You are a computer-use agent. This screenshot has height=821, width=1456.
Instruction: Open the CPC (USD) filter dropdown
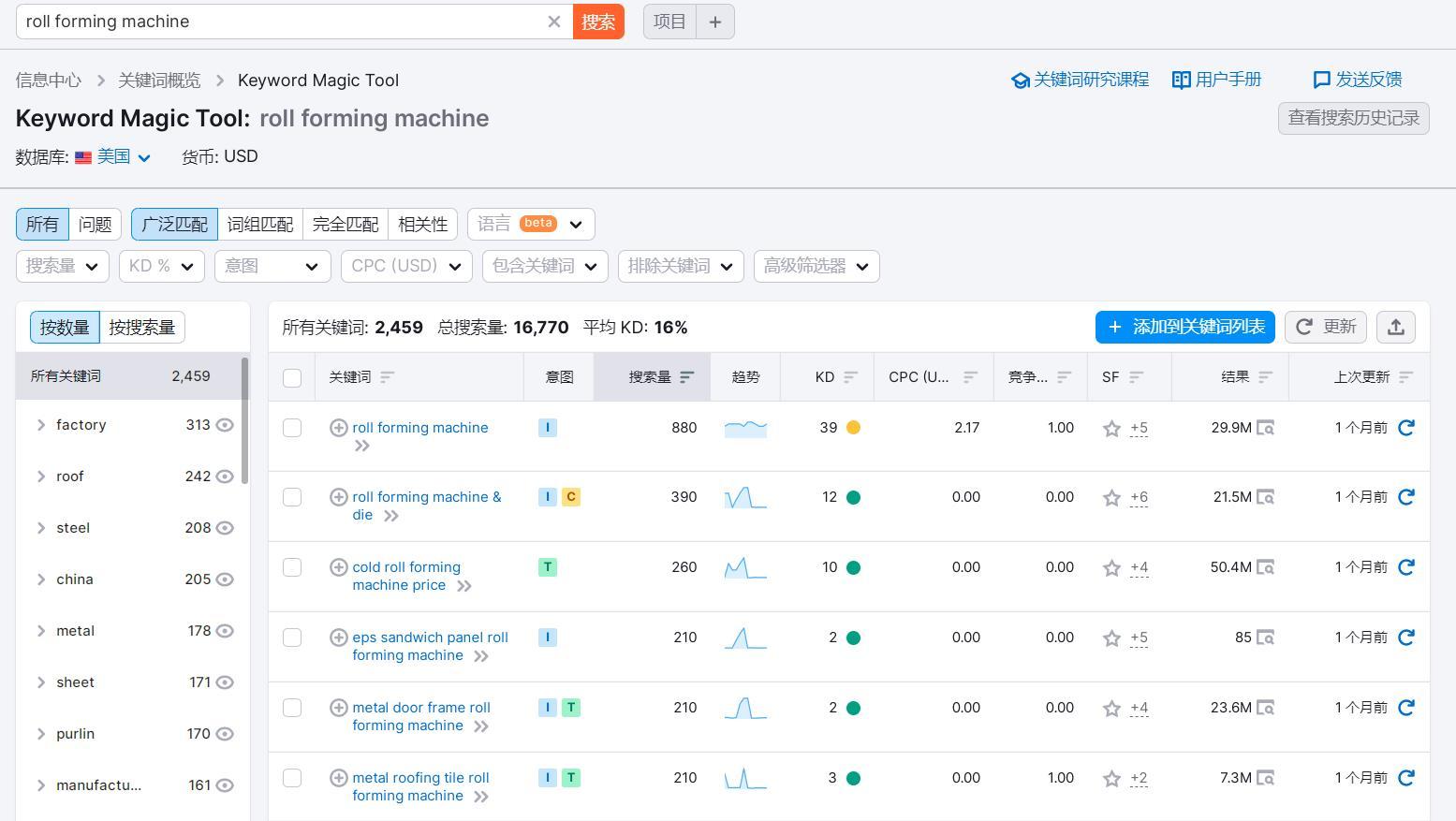click(x=406, y=266)
